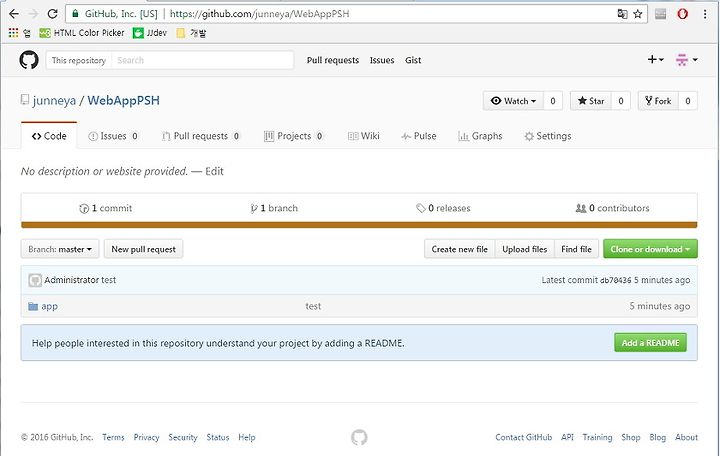Click the browser back arrow
The height and width of the screenshot is (456, 720).
coord(14,14)
